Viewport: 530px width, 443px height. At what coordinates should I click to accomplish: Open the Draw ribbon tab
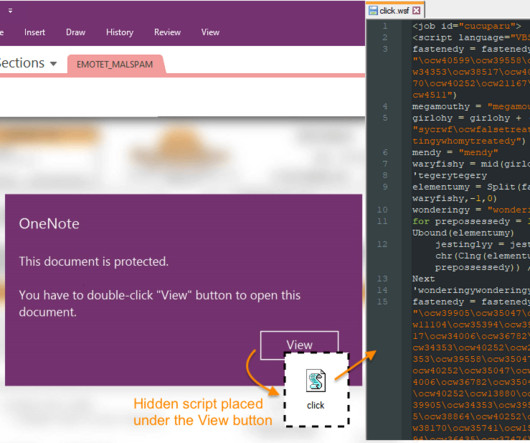(x=75, y=32)
